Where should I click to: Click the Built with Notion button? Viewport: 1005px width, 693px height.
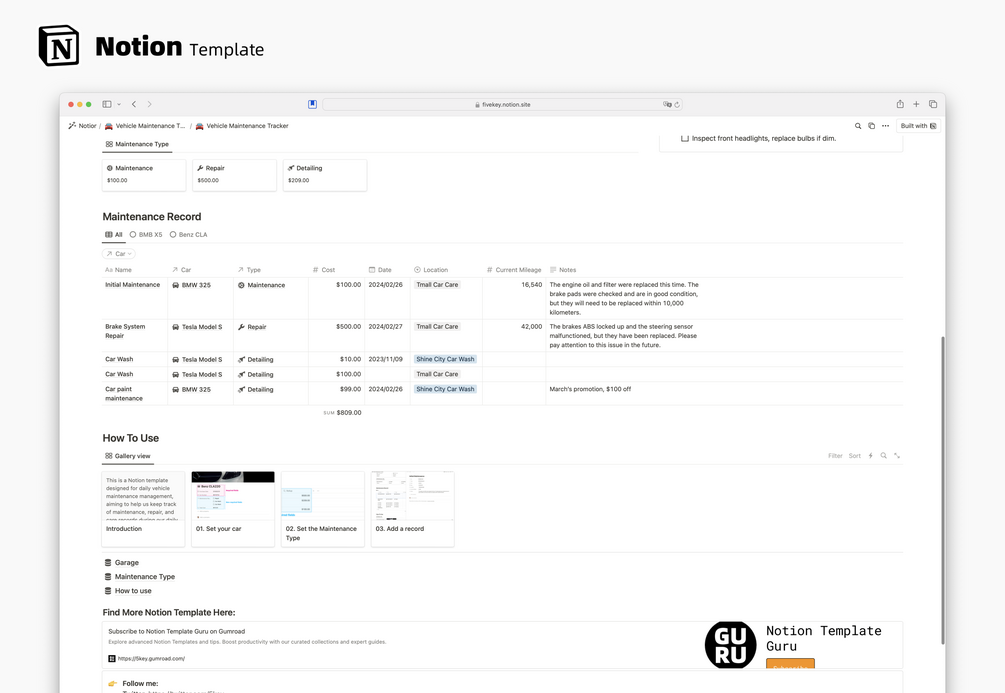coord(918,126)
